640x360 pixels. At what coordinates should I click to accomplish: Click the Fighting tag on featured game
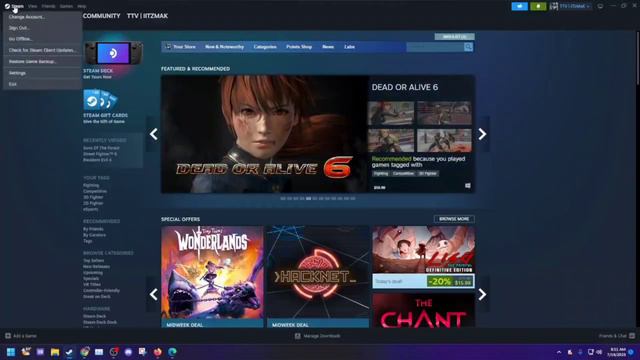coord(381,173)
